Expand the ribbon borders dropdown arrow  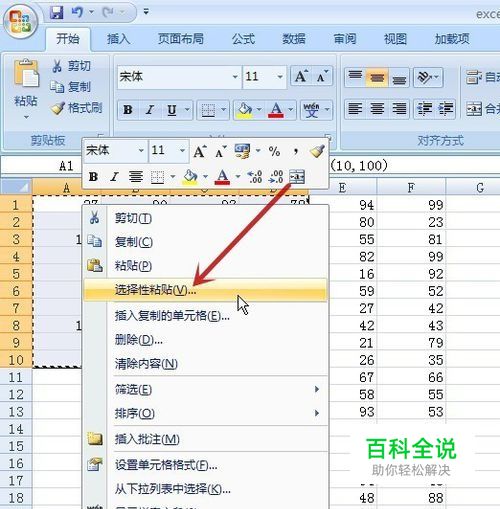tap(224, 109)
